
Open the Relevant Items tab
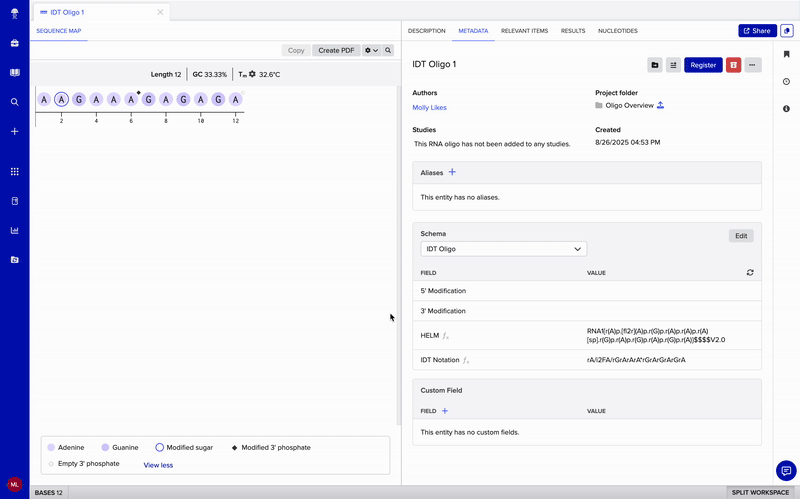(x=524, y=31)
